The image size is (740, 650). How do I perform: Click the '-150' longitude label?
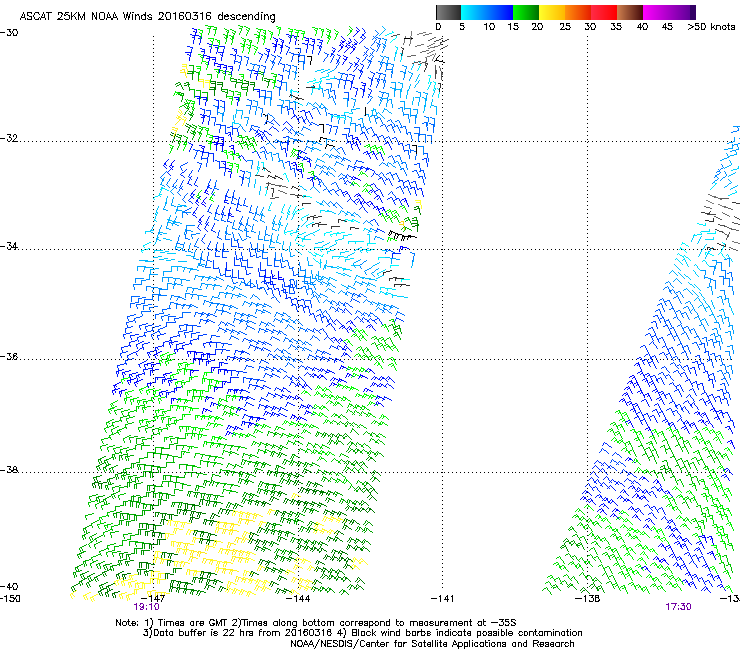pos(10,599)
